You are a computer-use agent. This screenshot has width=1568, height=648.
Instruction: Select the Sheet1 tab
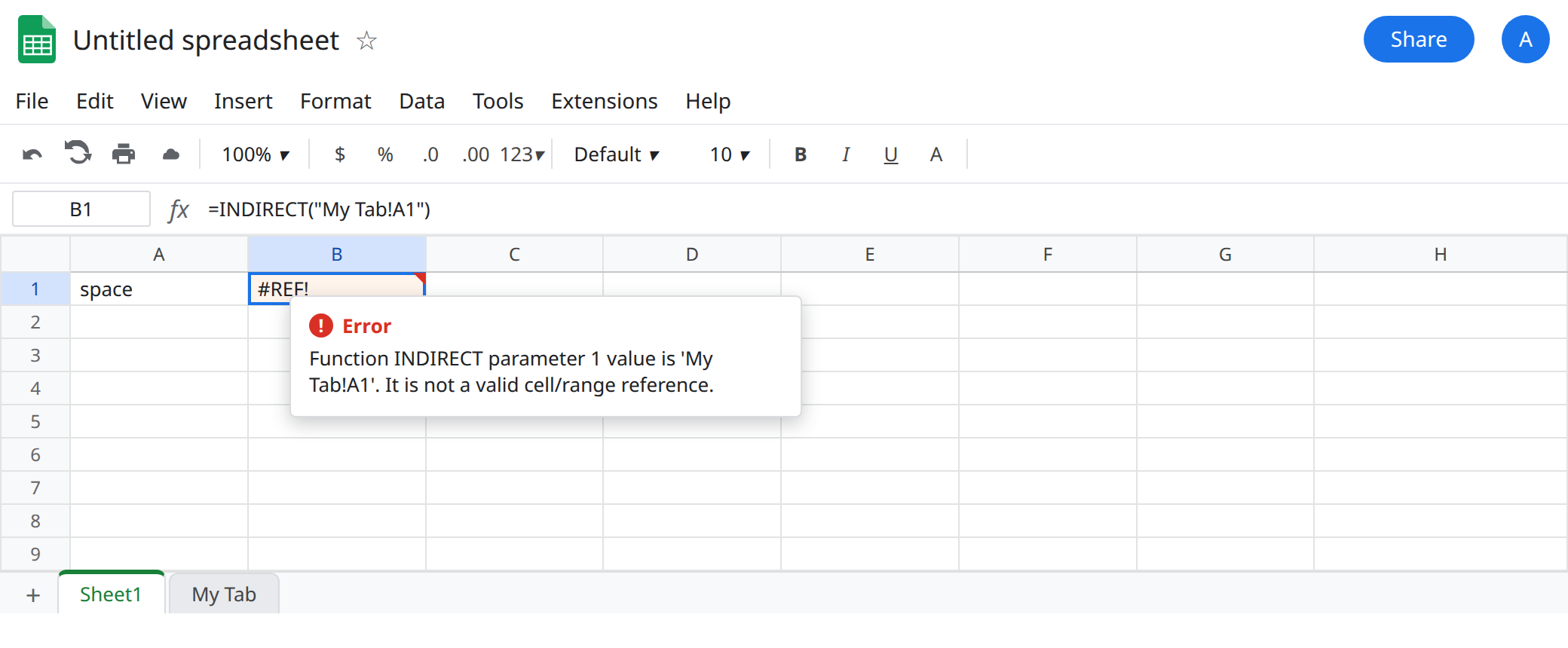(x=111, y=595)
